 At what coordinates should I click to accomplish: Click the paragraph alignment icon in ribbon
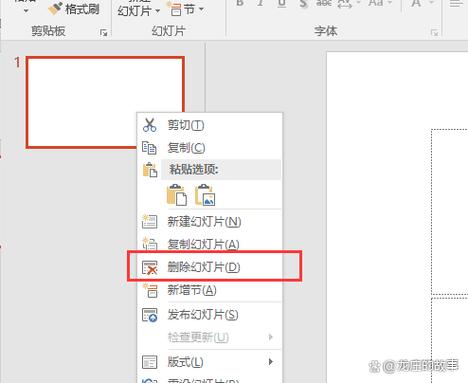pyautogui.click(x=456, y=3)
